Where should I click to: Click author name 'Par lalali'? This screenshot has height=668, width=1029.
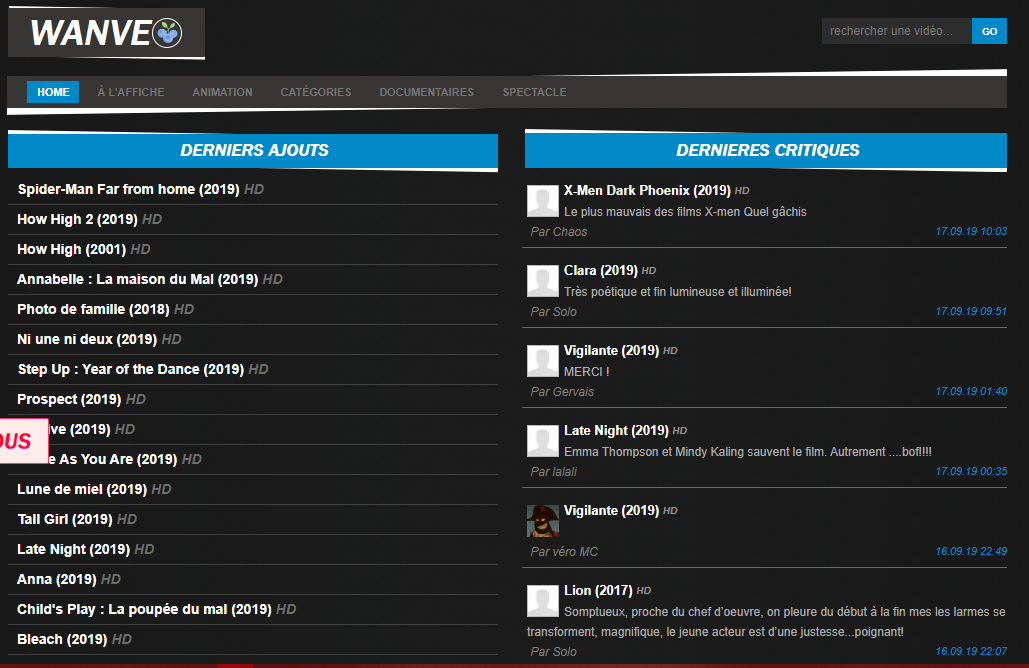554,472
